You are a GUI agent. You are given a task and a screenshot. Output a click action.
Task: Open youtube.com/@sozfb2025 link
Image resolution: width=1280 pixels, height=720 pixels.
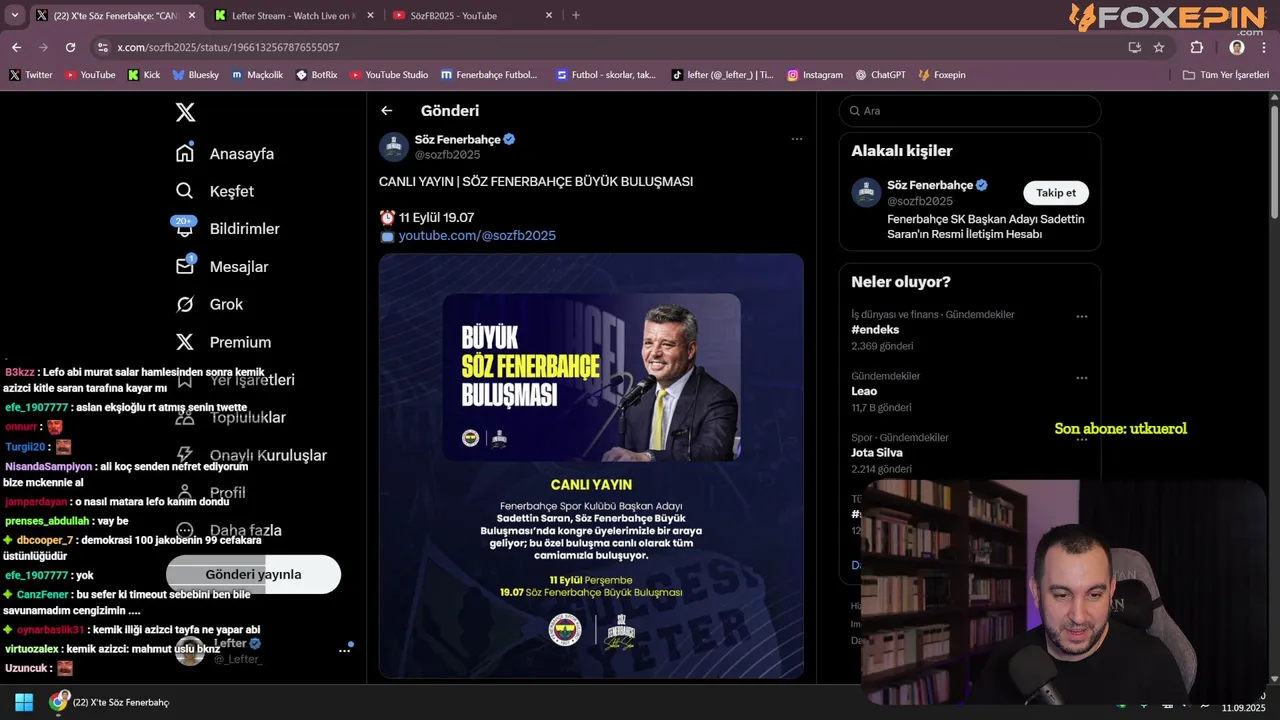(477, 236)
